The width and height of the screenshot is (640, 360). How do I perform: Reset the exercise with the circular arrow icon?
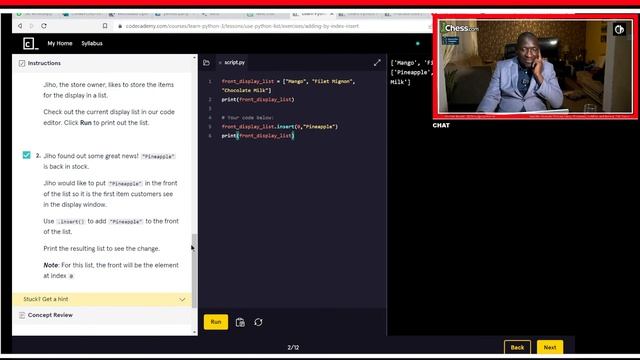[258, 322]
